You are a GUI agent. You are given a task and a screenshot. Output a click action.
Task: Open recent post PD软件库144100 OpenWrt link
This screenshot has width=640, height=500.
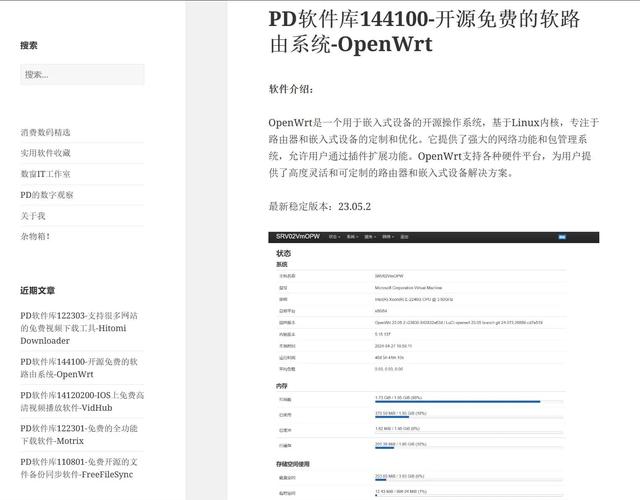point(79,368)
